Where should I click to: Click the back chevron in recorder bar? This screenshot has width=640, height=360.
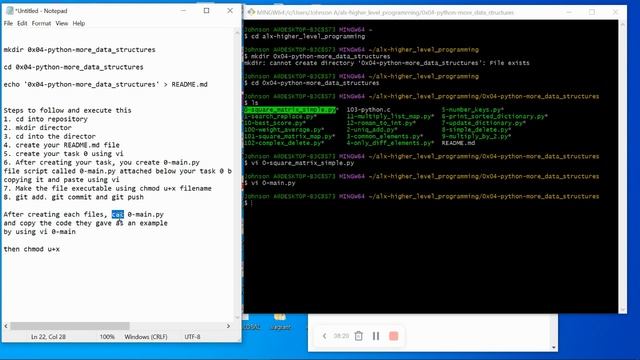[x=324, y=336]
